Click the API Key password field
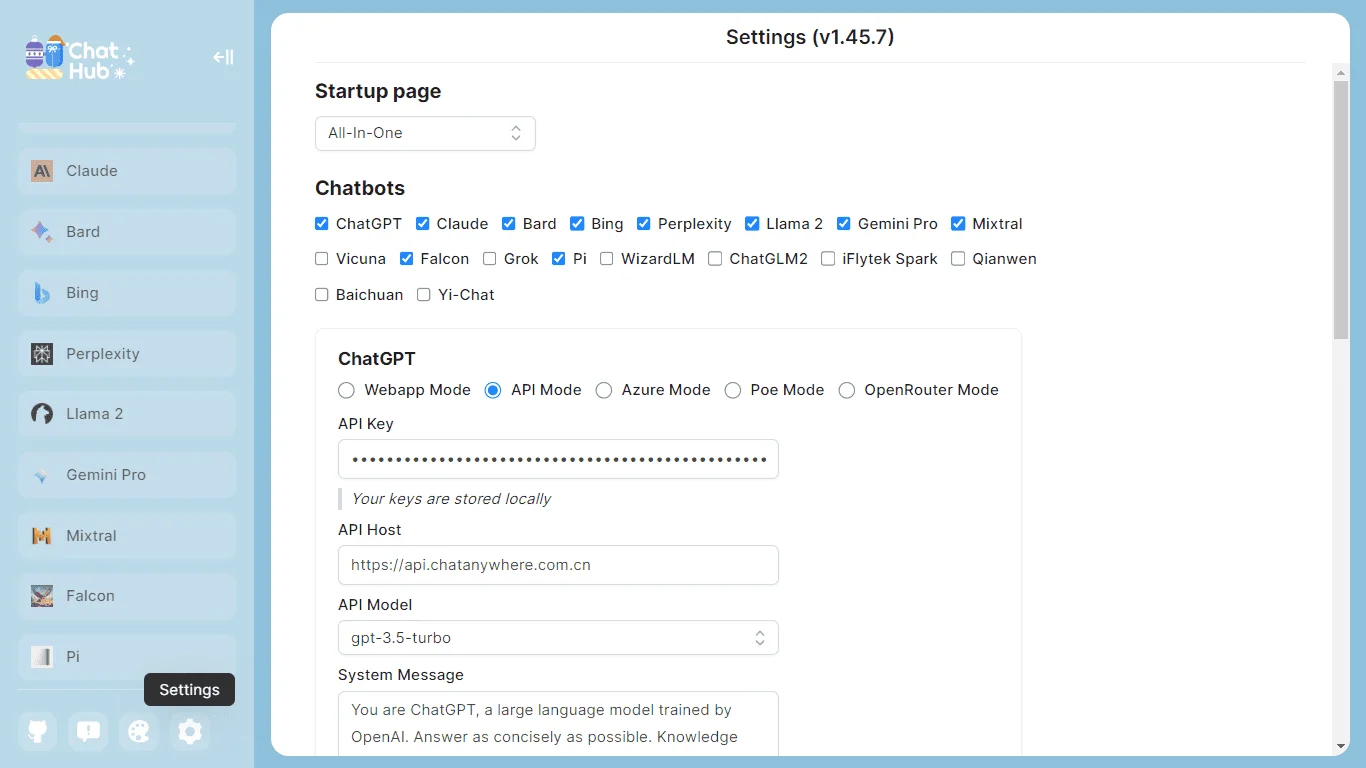Image resolution: width=1366 pixels, height=768 pixels. (x=558, y=460)
